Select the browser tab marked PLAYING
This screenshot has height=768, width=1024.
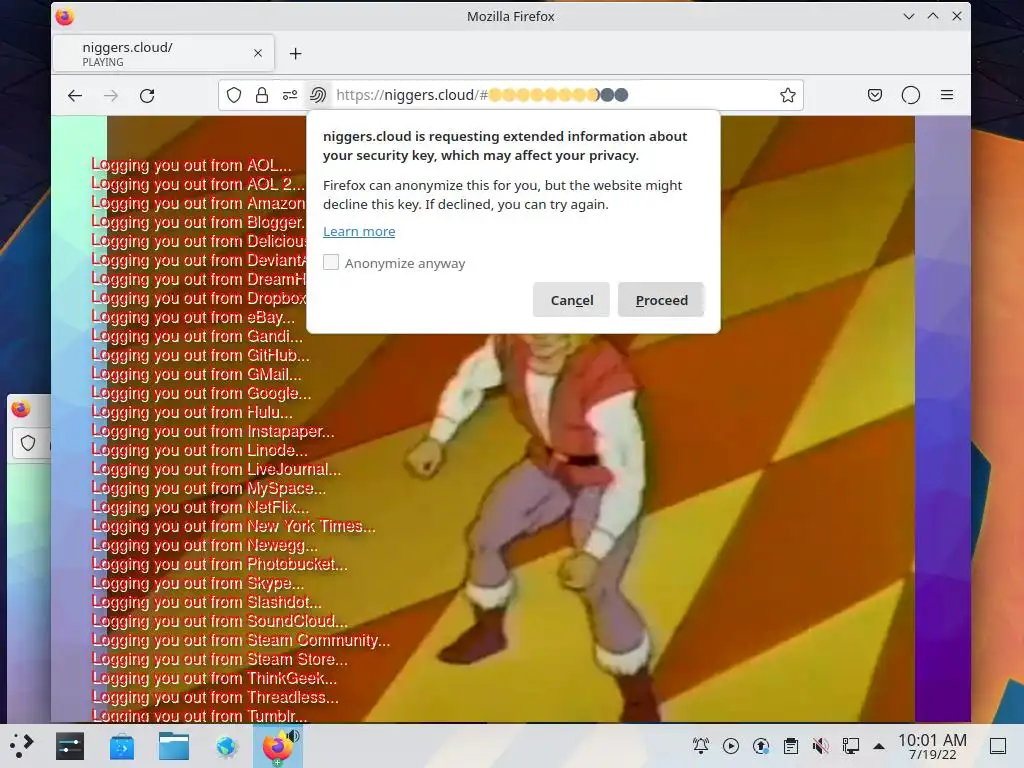coord(163,54)
